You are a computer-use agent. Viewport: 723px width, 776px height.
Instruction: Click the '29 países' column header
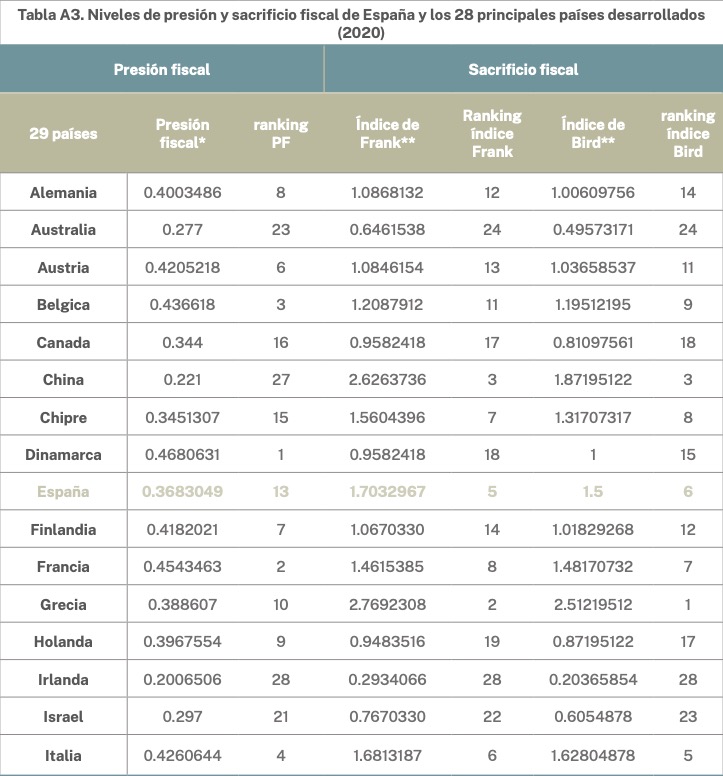tap(63, 133)
